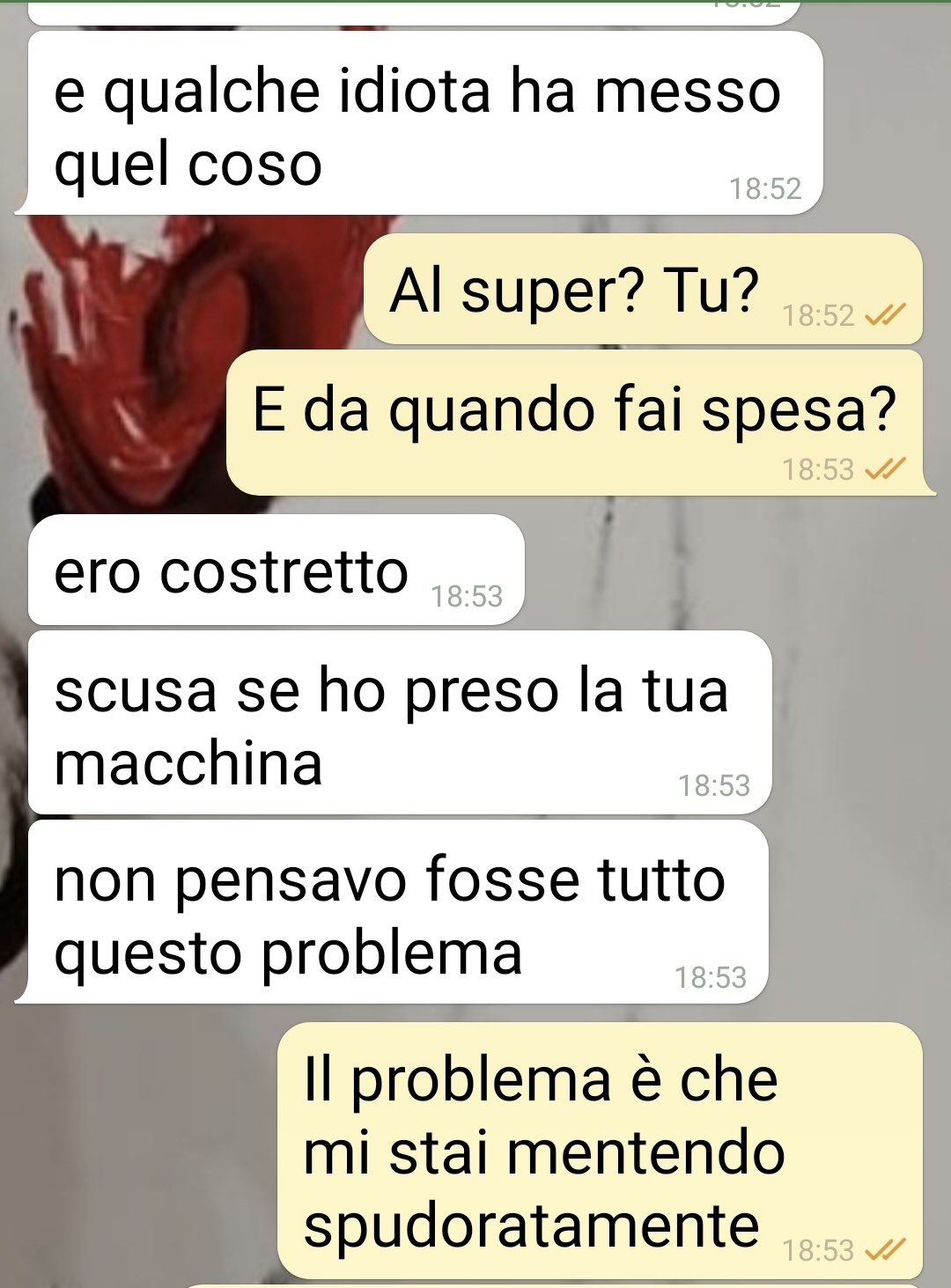Select the "ero costretto" received message

click(276, 570)
